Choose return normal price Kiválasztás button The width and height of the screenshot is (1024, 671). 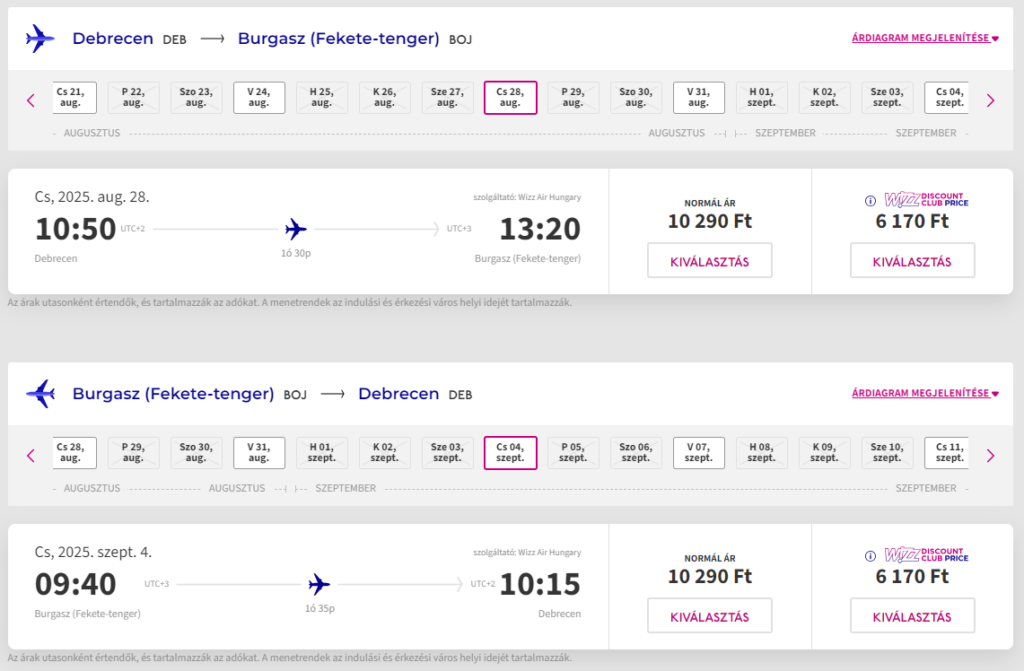click(x=710, y=616)
